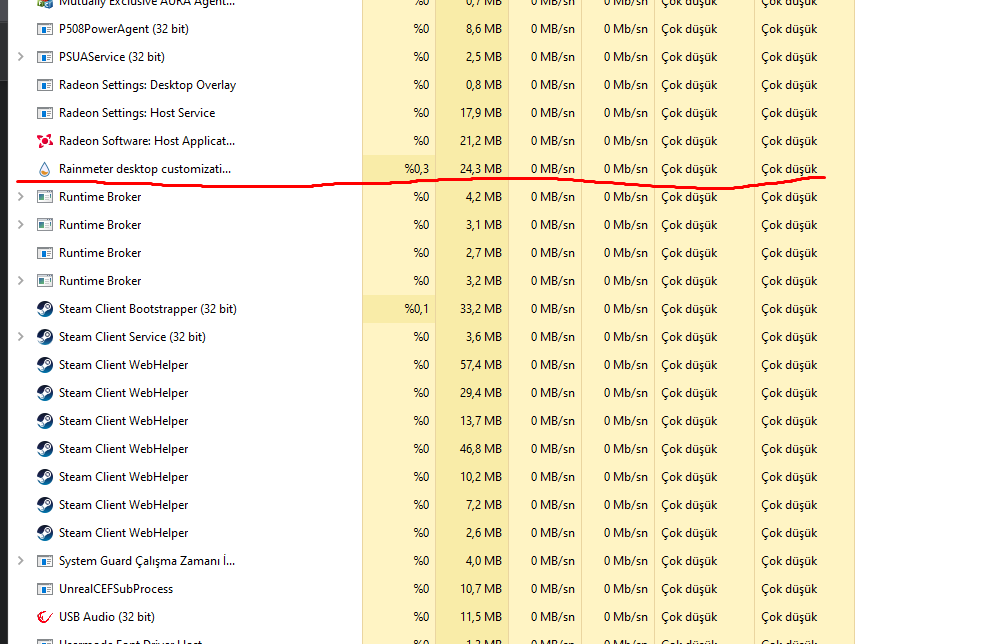
Task: Click Steam icon of WebHelper using 57,4 MB
Action: (x=44, y=365)
